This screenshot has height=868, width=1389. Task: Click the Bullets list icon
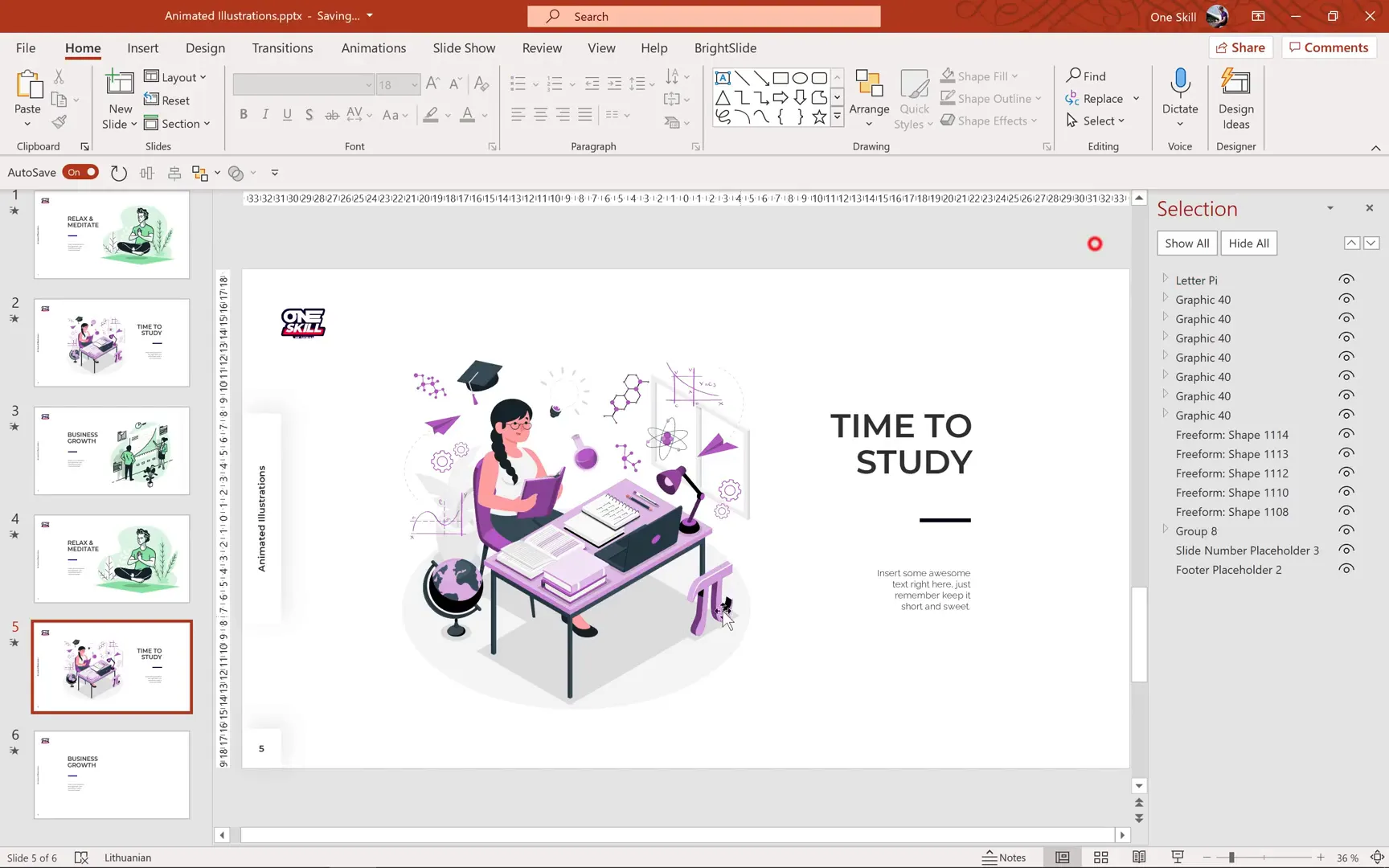pyautogui.click(x=518, y=84)
